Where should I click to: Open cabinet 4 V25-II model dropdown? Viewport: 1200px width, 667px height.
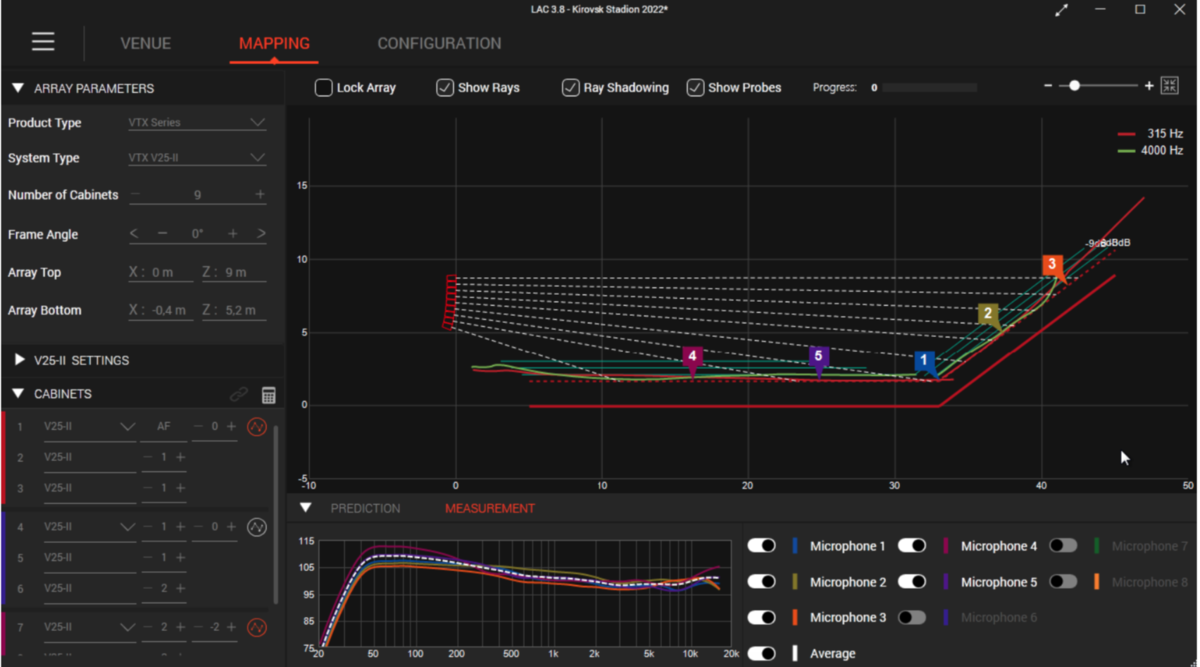pyautogui.click(x=90, y=527)
